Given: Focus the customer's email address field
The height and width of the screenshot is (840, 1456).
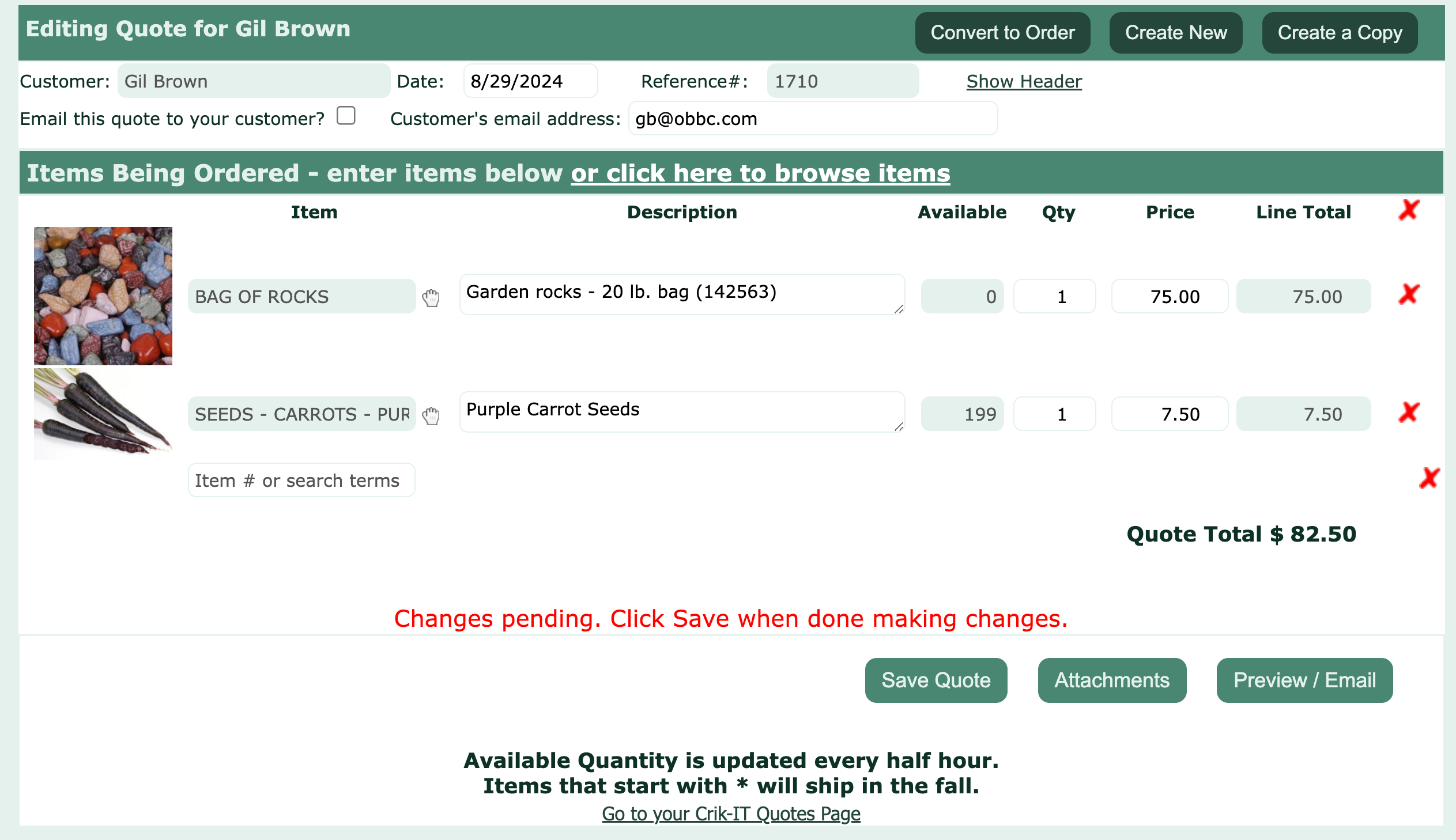Looking at the screenshot, I should click(x=813, y=119).
